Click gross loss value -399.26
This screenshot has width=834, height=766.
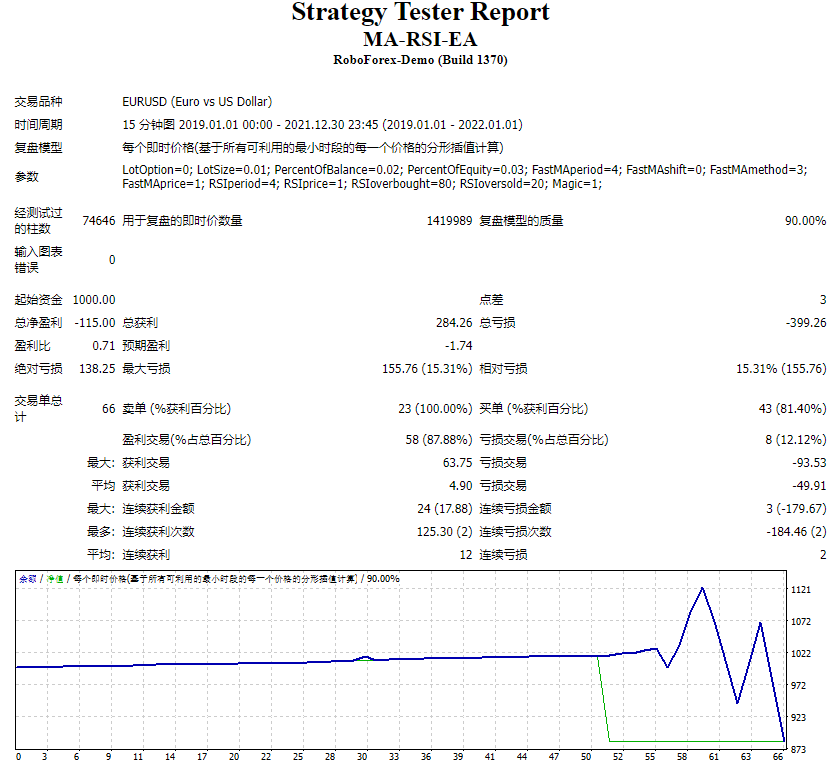click(806, 322)
